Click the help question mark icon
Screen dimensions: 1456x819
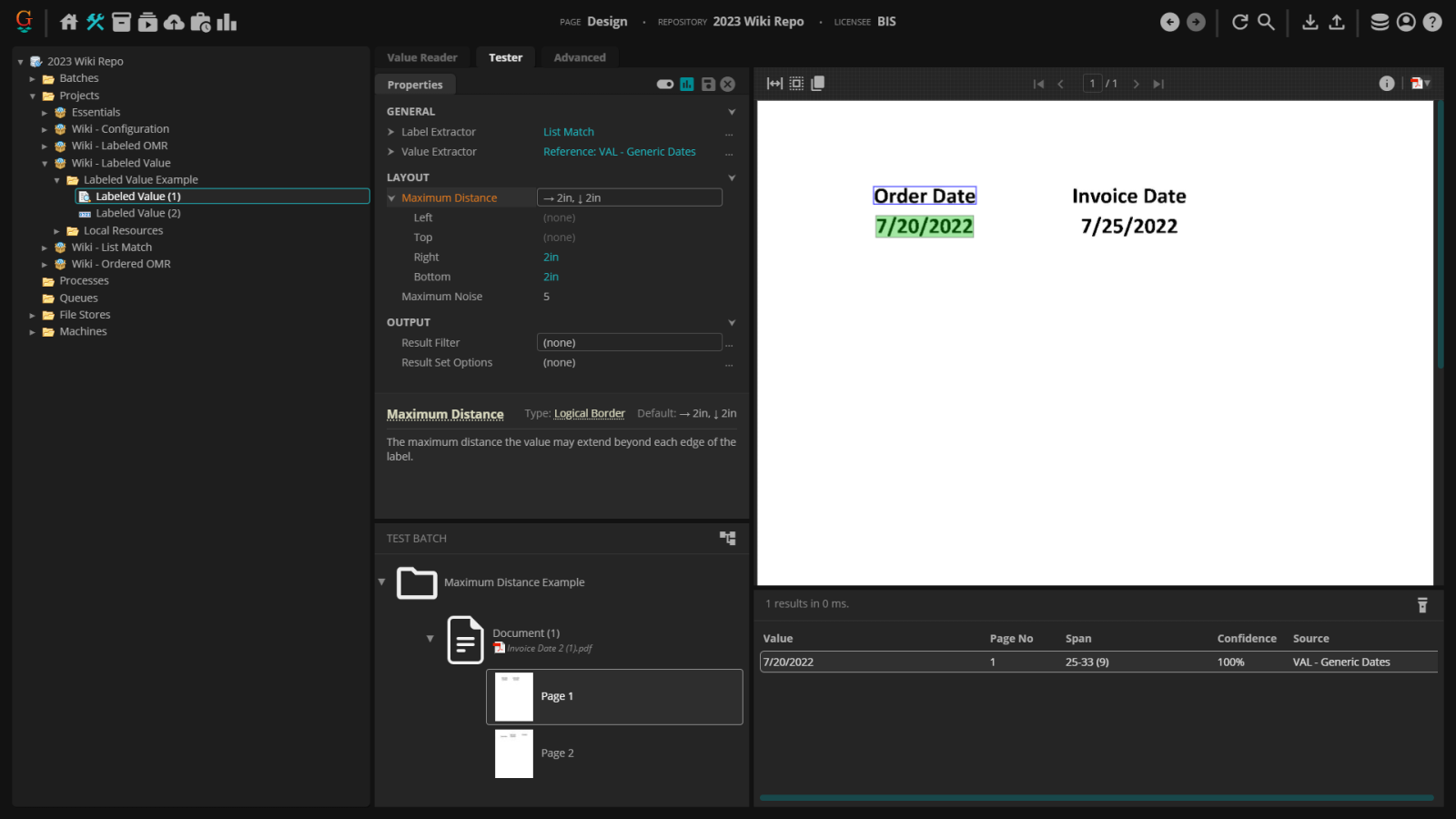click(x=1432, y=22)
